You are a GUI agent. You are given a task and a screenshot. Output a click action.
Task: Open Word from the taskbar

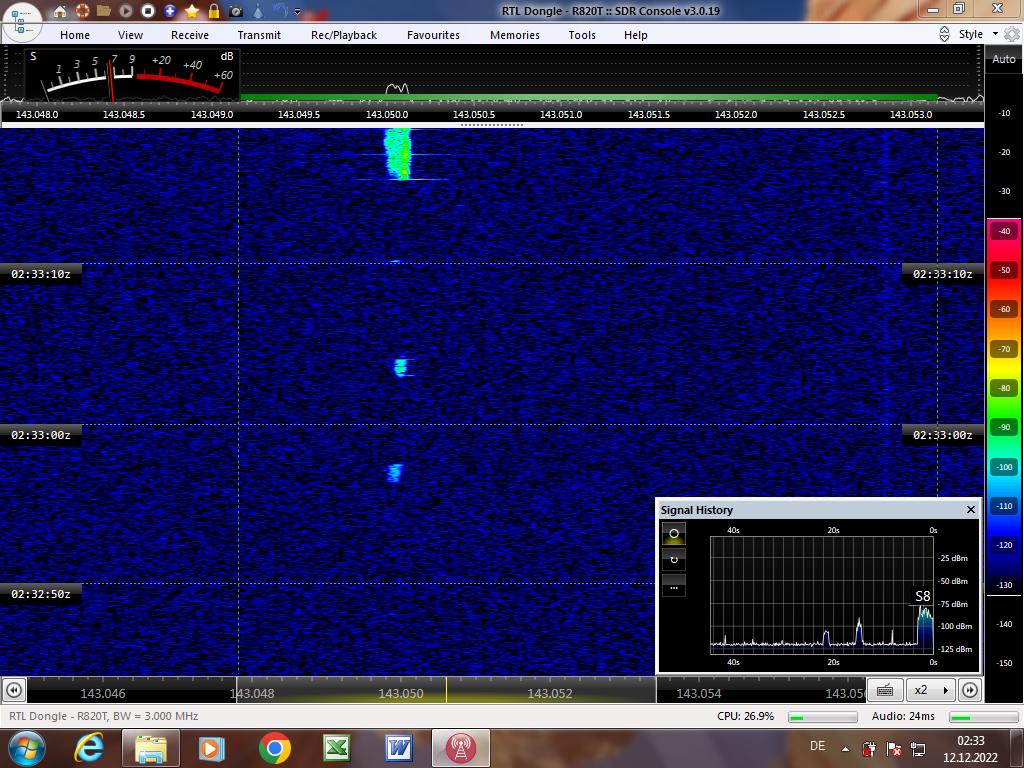coord(398,748)
